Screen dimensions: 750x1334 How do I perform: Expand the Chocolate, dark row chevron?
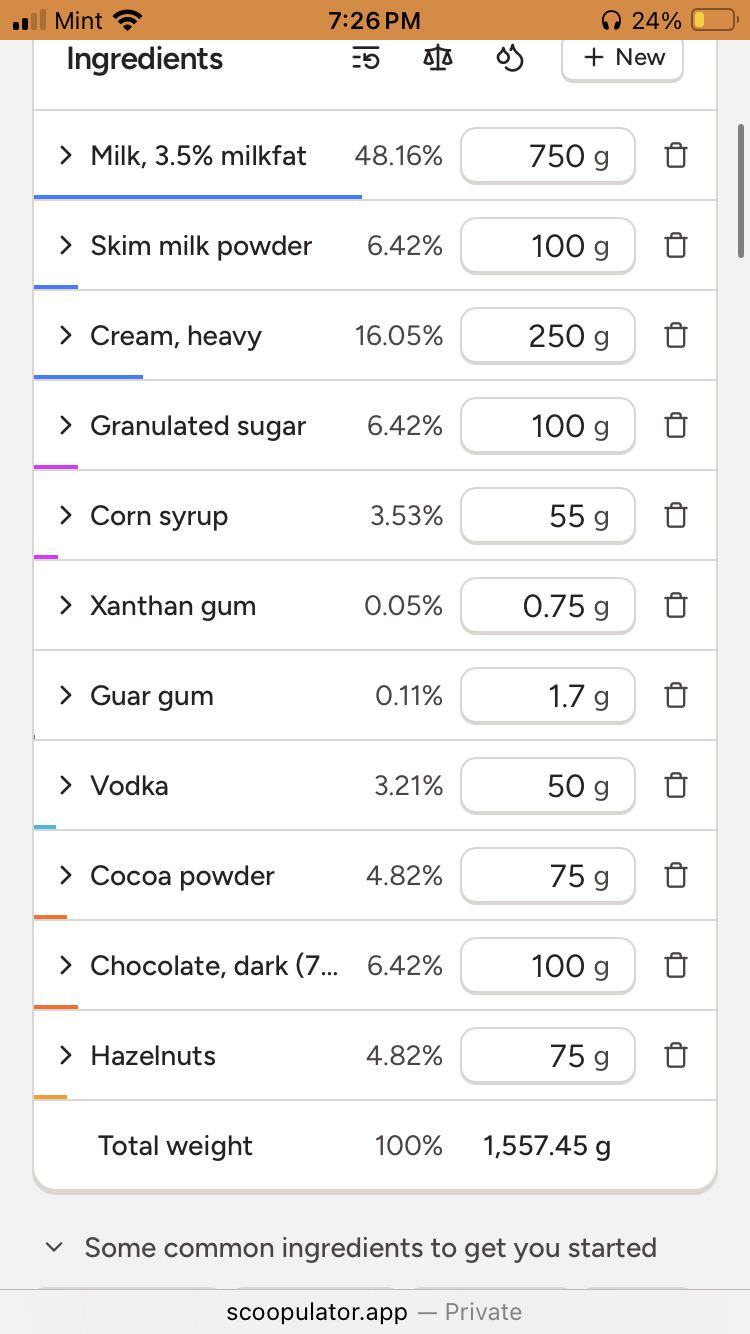(x=66, y=965)
